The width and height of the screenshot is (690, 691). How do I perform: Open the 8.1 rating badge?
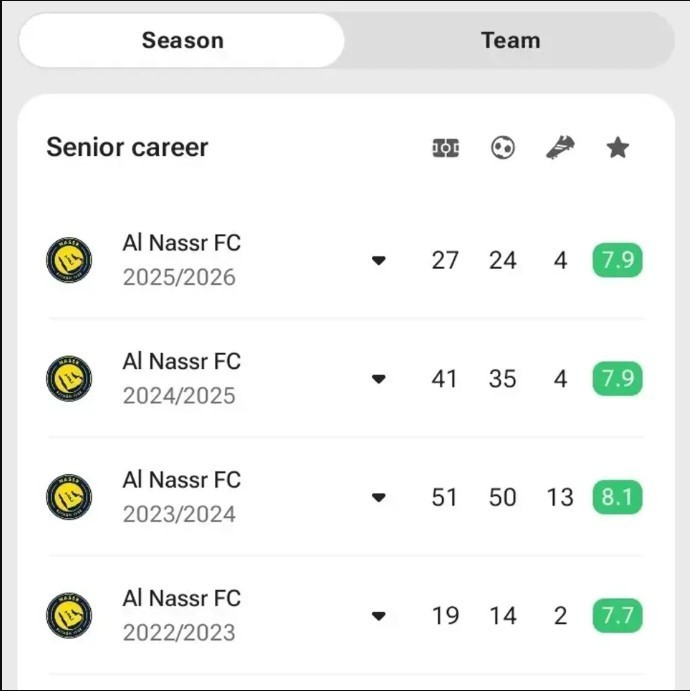617,497
